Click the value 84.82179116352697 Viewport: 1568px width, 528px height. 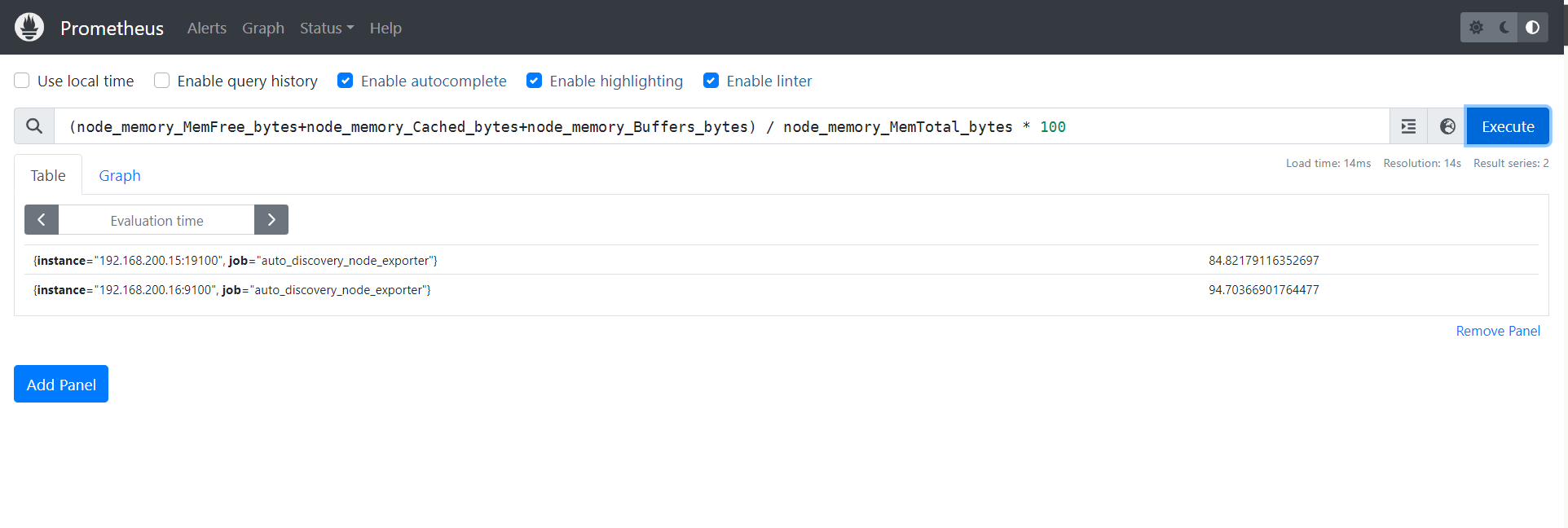coord(1264,261)
